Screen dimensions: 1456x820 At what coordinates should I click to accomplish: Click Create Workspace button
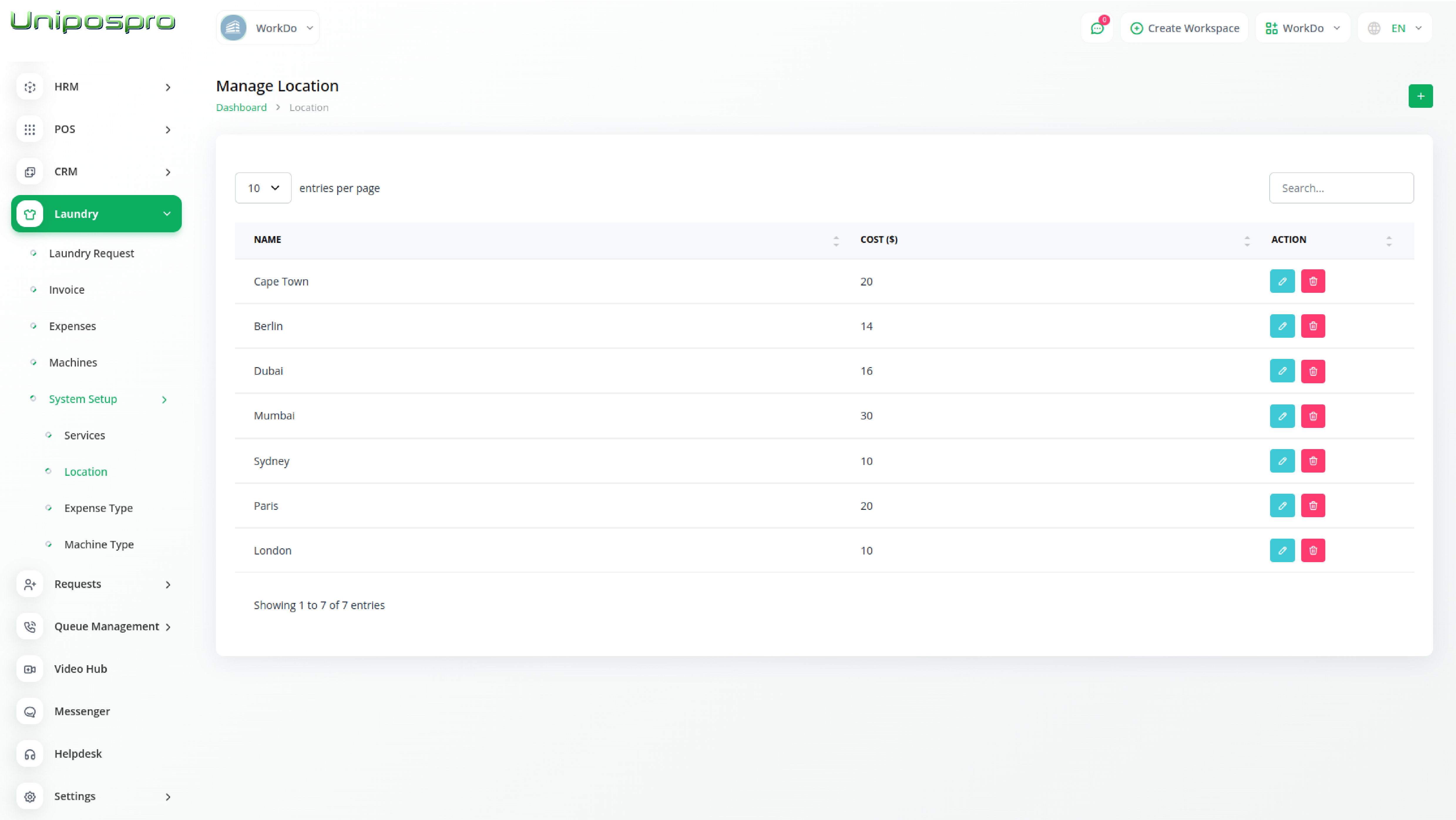(1184, 28)
